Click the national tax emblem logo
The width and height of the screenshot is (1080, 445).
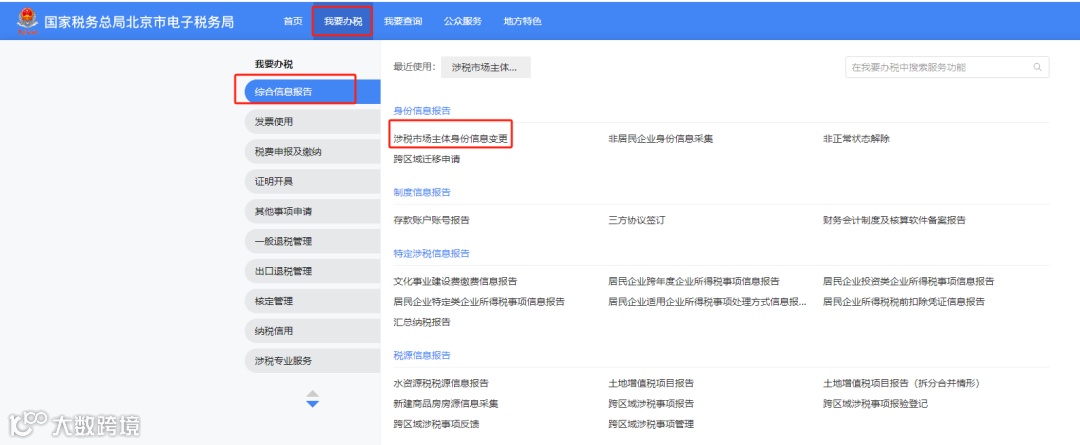coord(28,21)
